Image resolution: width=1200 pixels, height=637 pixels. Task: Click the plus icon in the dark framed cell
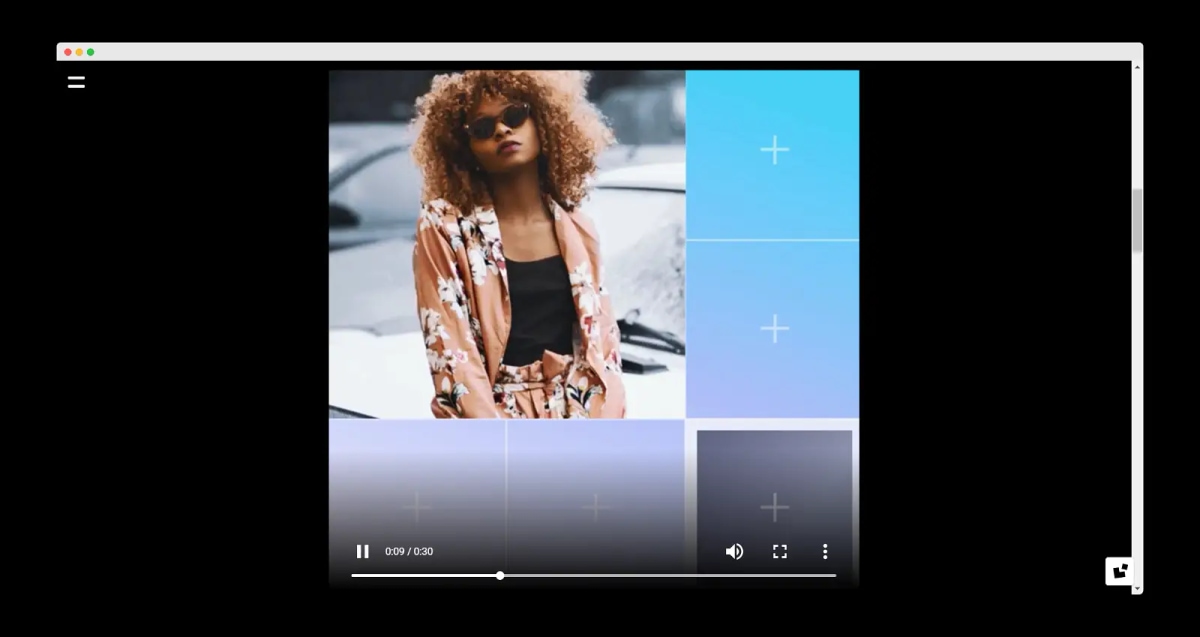(x=774, y=507)
